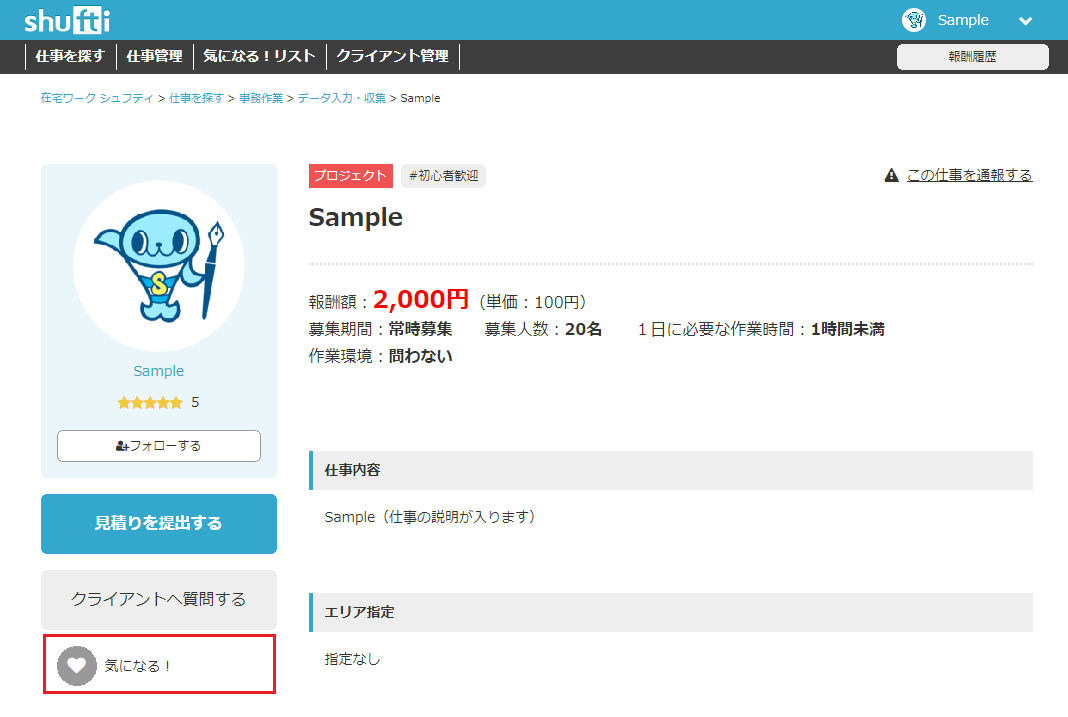The height and width of the screenshot is (717, 1068).
Task: Open the 仕事を探す menu
Action: pos(70,56)
